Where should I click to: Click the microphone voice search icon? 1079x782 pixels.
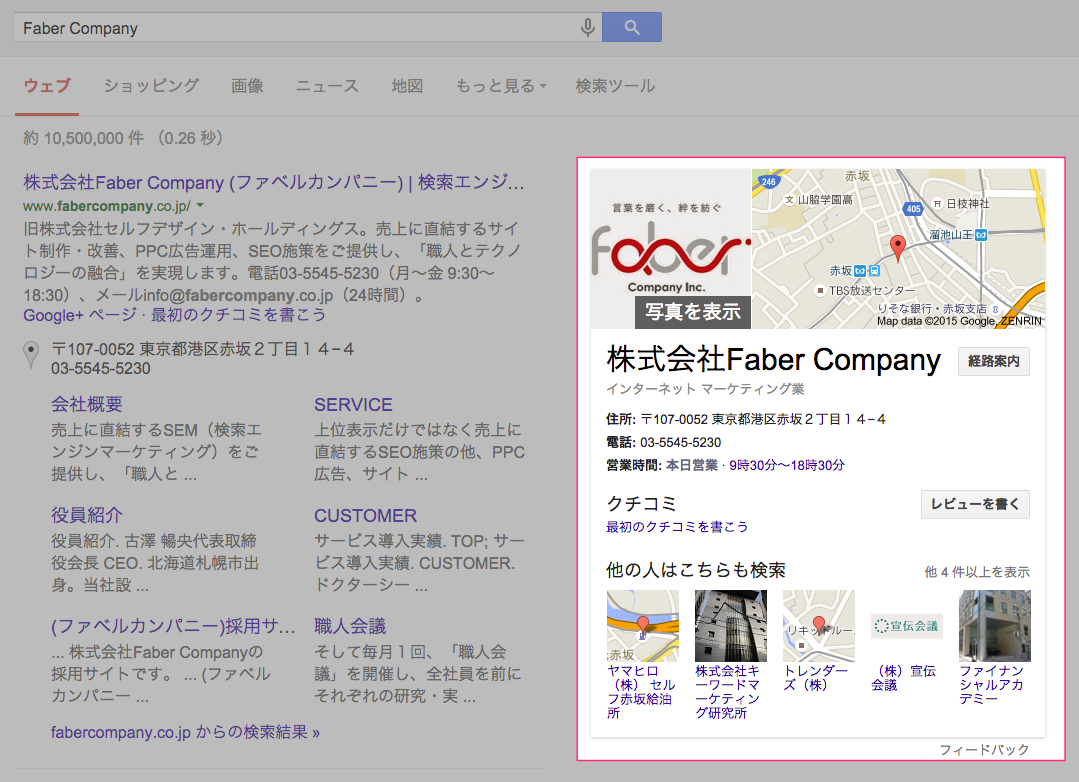point(588,28)
